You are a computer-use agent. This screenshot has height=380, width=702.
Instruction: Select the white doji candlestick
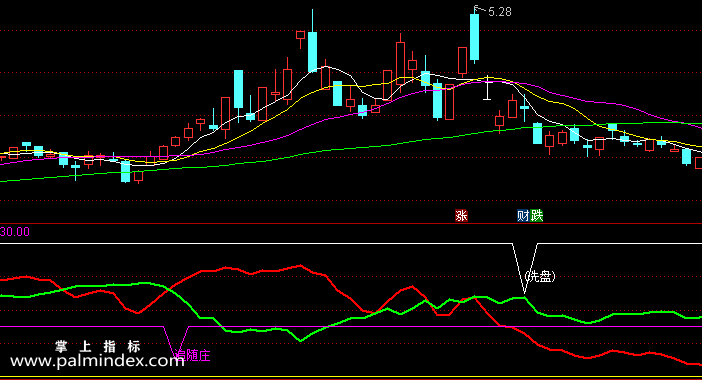pyautogui.click(x=488, y=87)
